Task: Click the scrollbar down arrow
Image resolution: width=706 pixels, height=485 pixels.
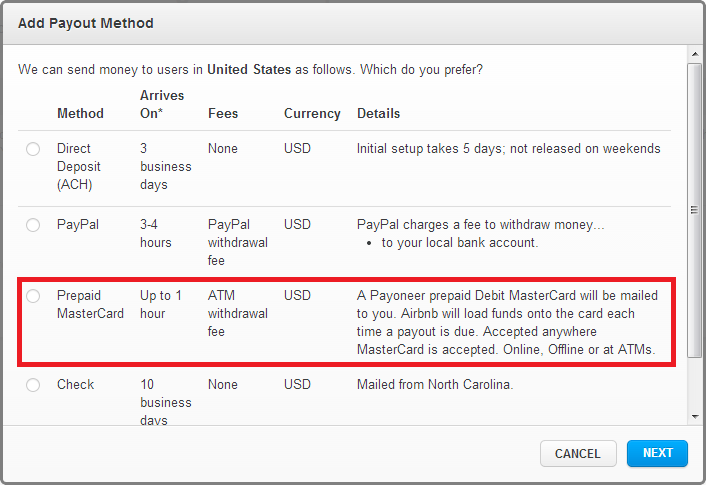Action: pos(694,416)
